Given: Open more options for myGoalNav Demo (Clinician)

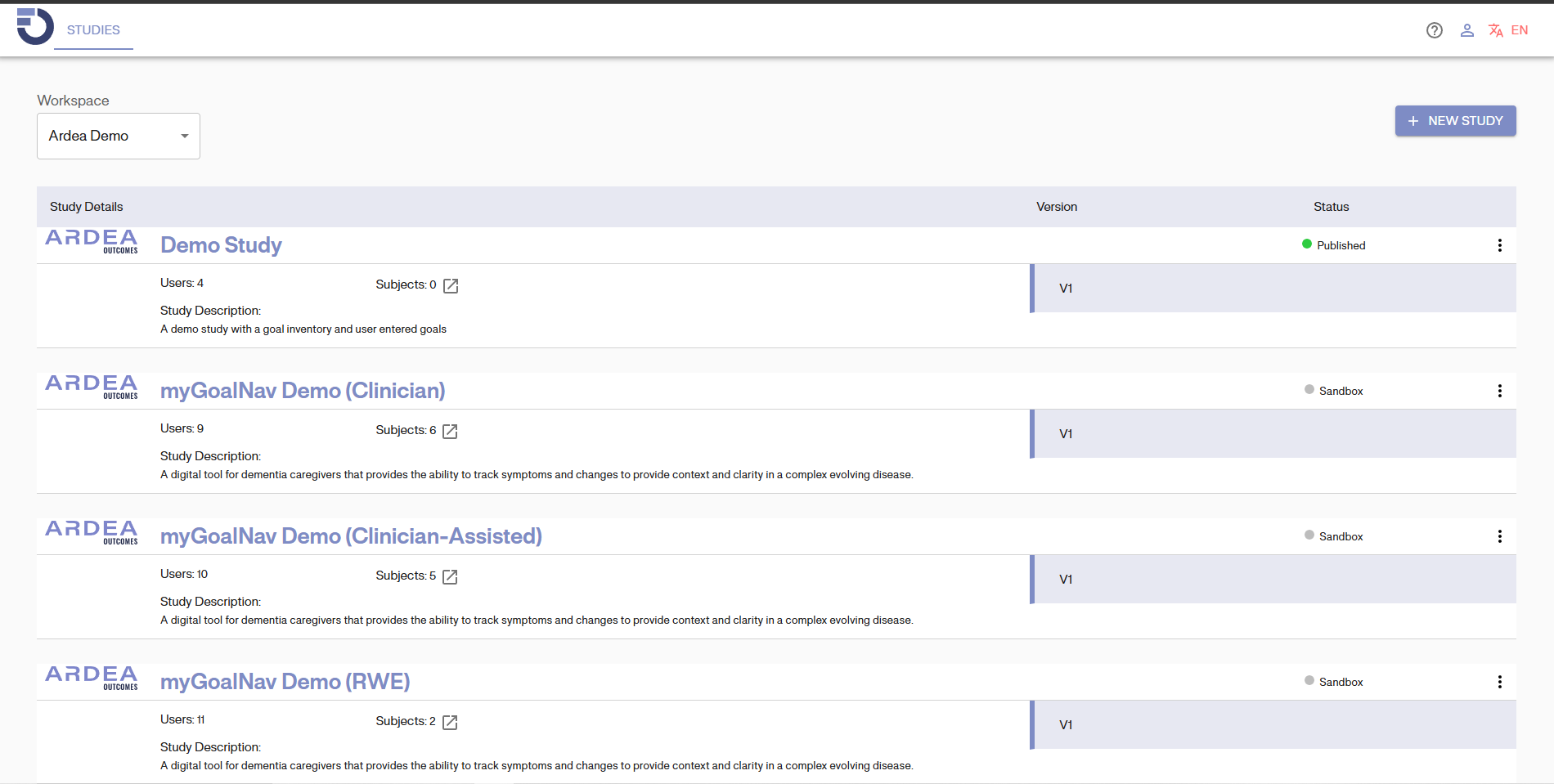Looking at the screenshot, I should pos(1499,391).
